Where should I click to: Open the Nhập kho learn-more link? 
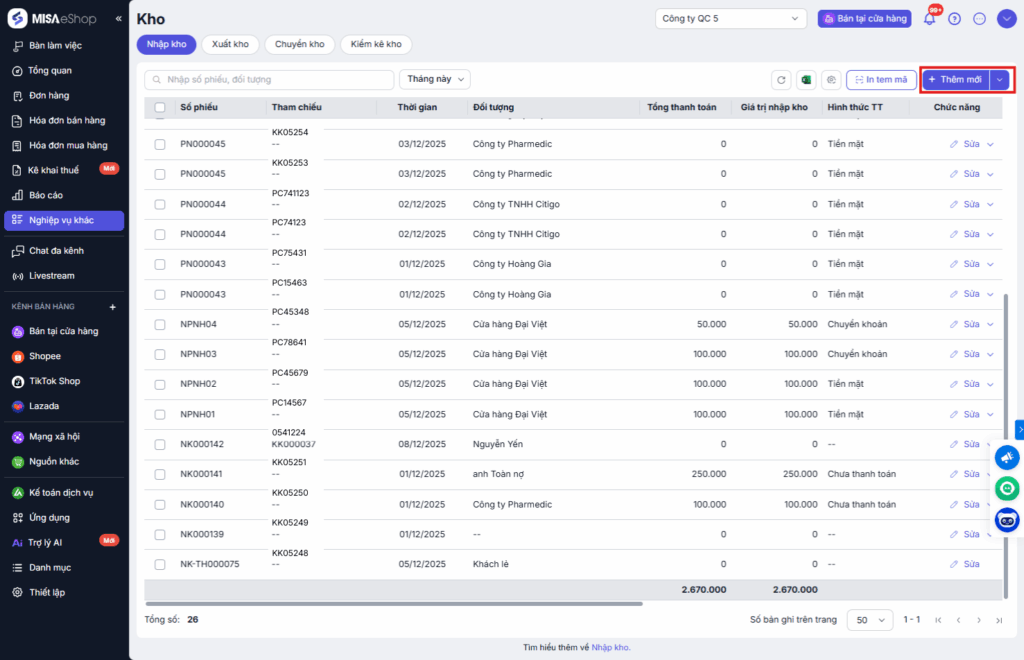click(x=610, y=647)
